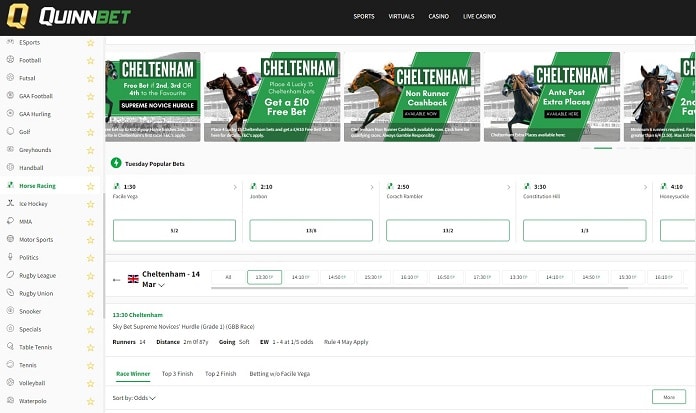This screenshot has height=413, width=696.
Task: Open the Cheltenham - 14 Mar meeting dropdown
Action: click(x=170, y=279)
